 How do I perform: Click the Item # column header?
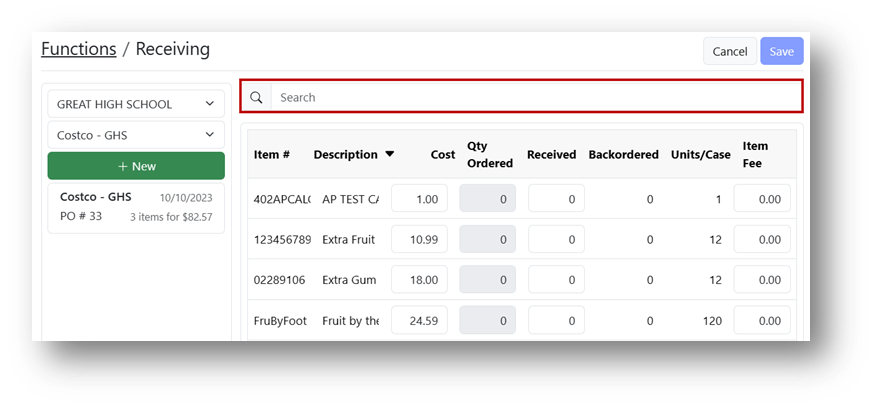(272, 154)
